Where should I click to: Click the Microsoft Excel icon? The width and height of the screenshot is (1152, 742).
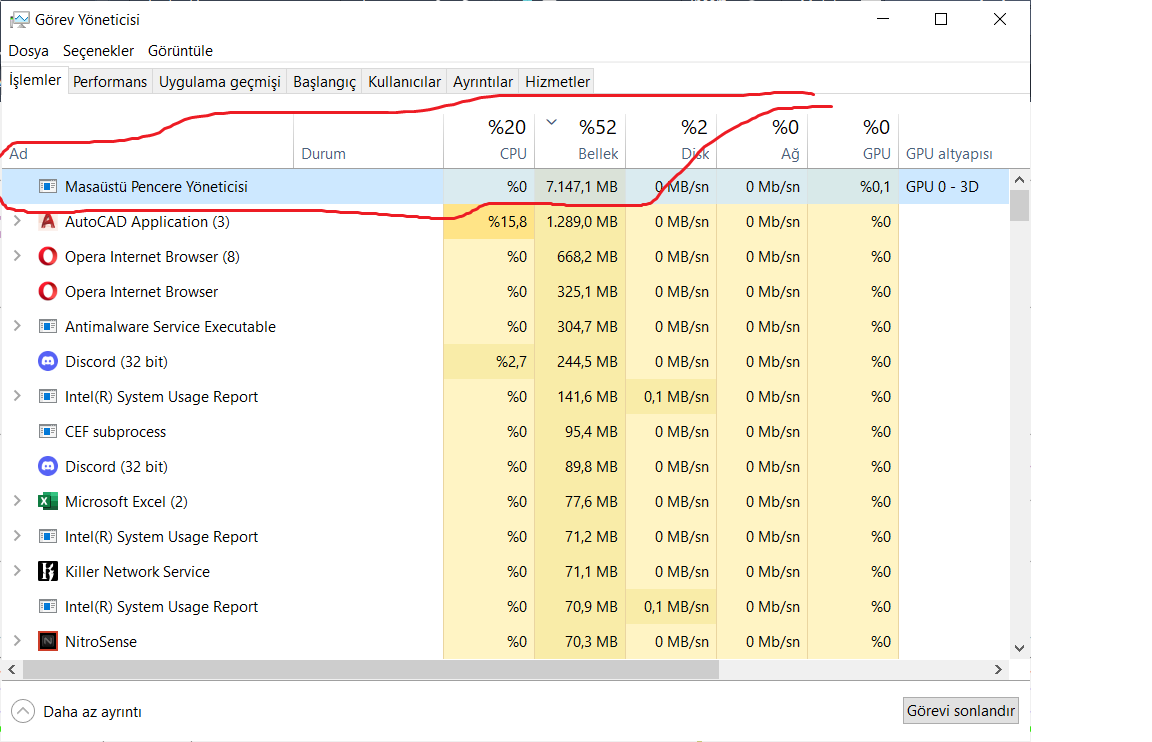(48, 502)
